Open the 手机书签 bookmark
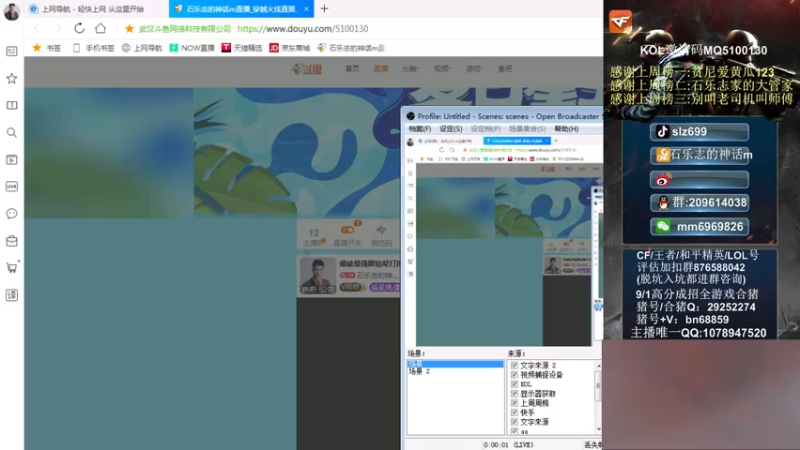Viewport: 800px width, 450px height. (93, 48)
